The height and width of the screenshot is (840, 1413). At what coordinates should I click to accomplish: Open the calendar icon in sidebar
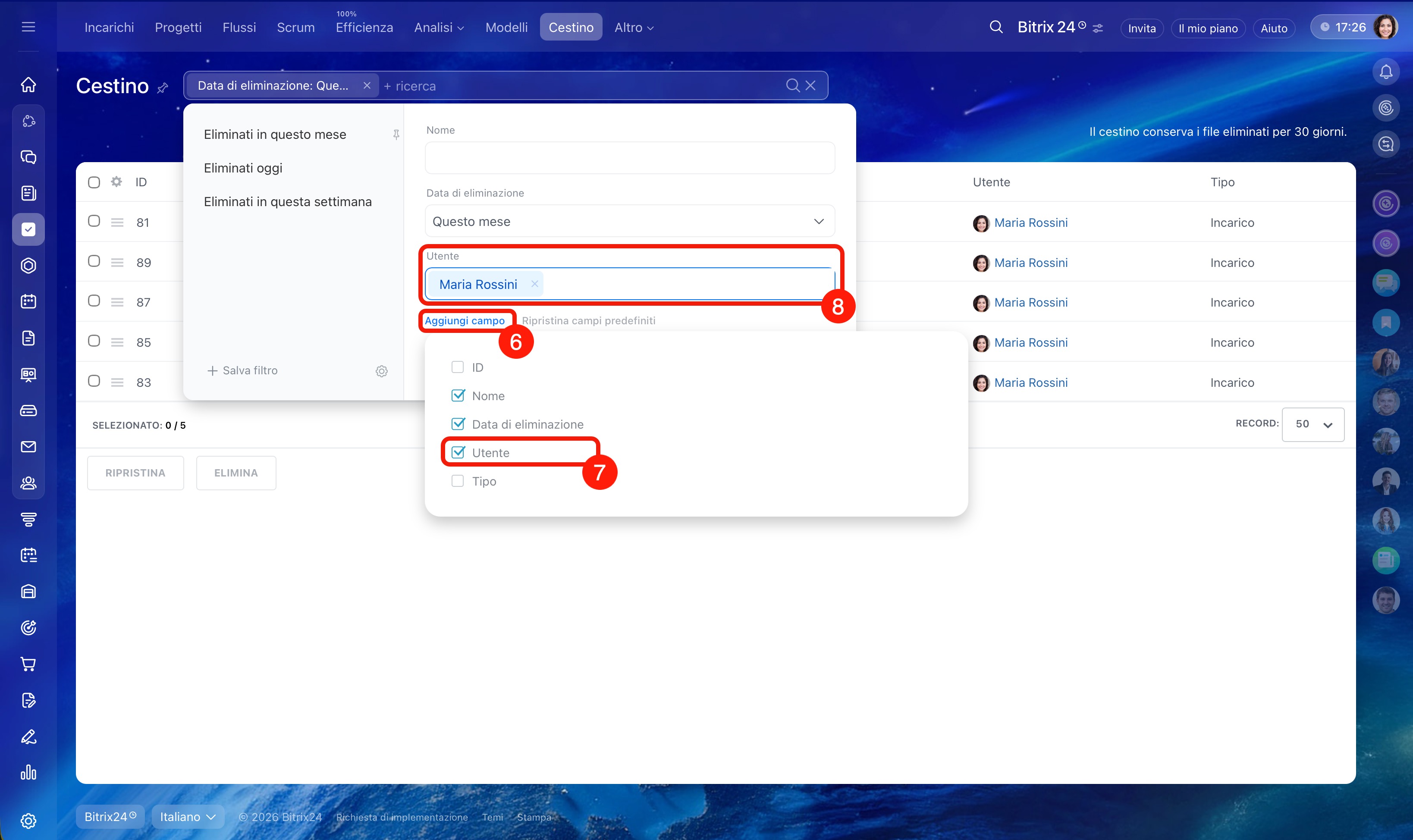click(x=28, y=301)
